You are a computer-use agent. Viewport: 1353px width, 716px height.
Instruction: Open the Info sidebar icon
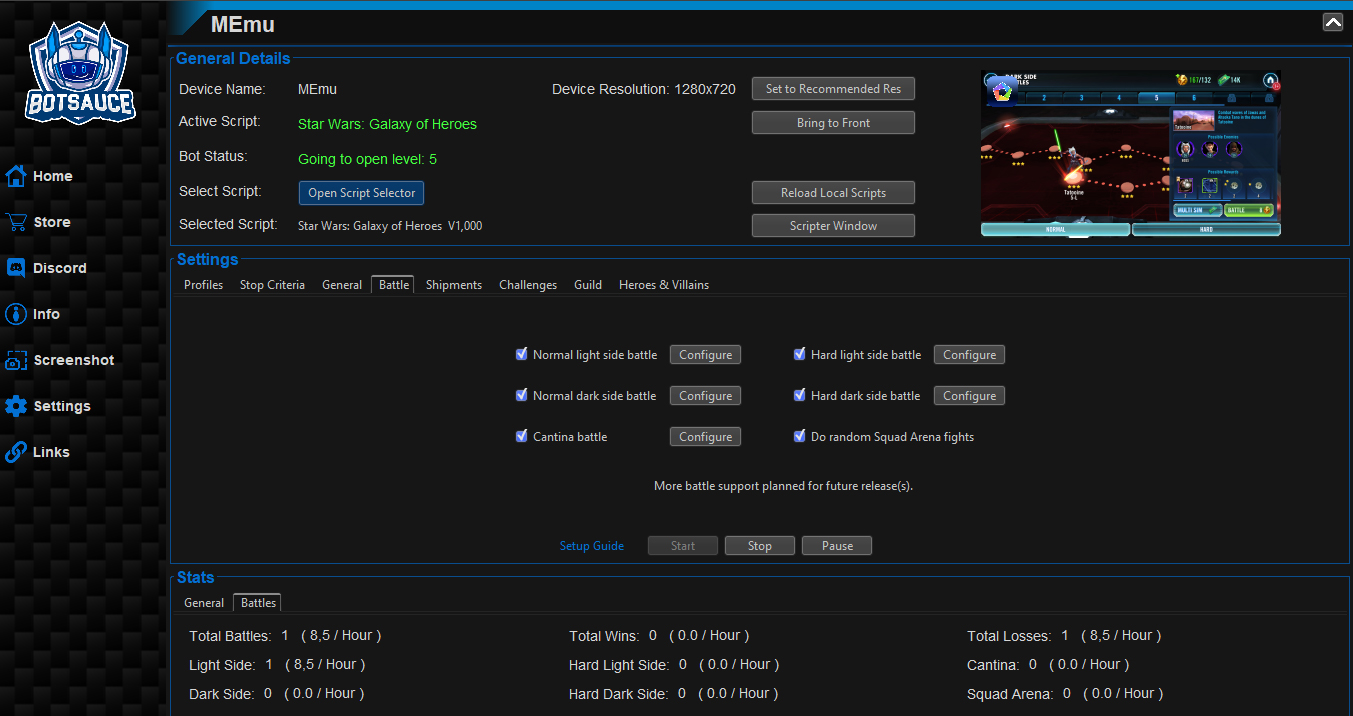click(x=16, y=314)
